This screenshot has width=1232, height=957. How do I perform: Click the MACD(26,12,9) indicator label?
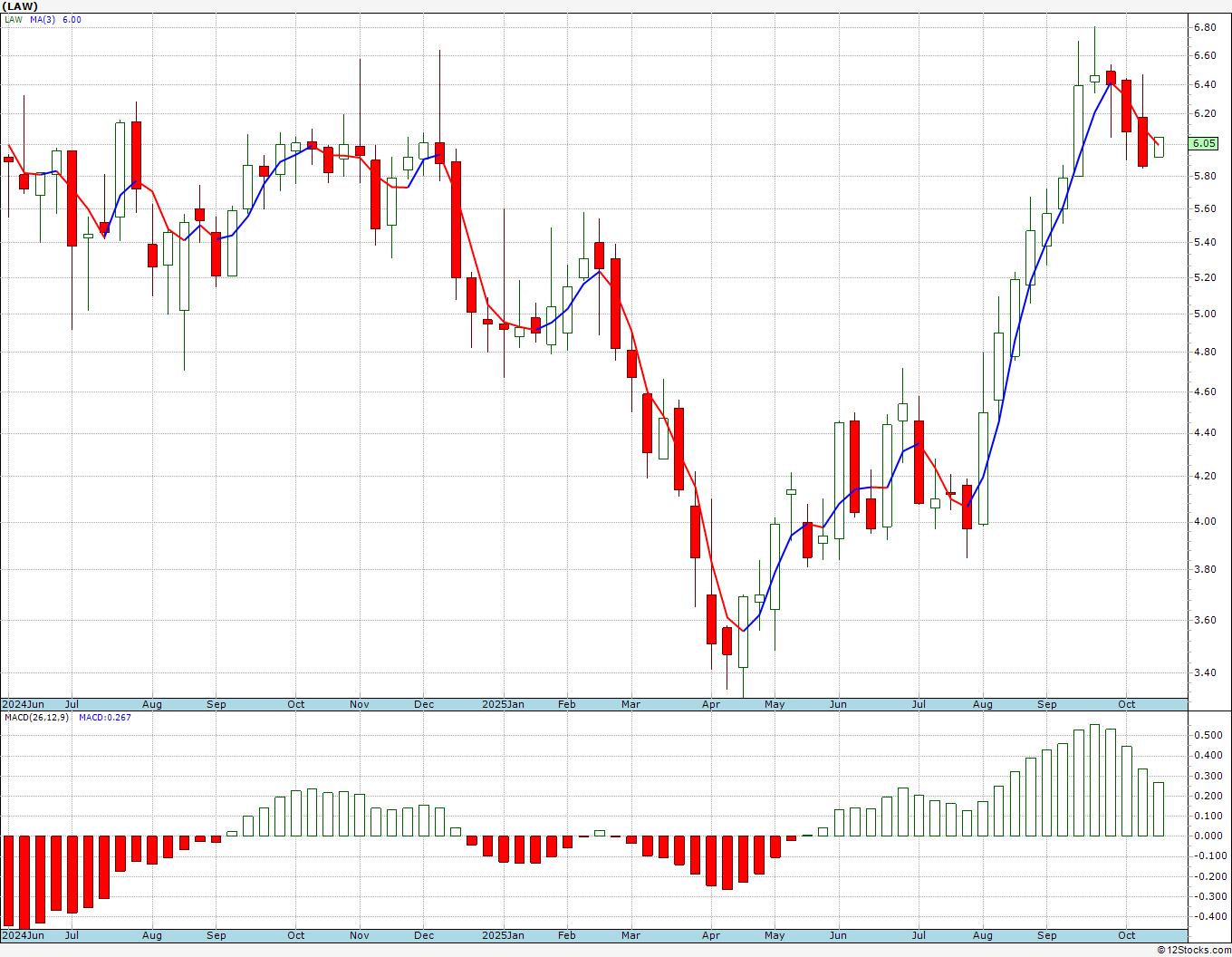(38, 717)
